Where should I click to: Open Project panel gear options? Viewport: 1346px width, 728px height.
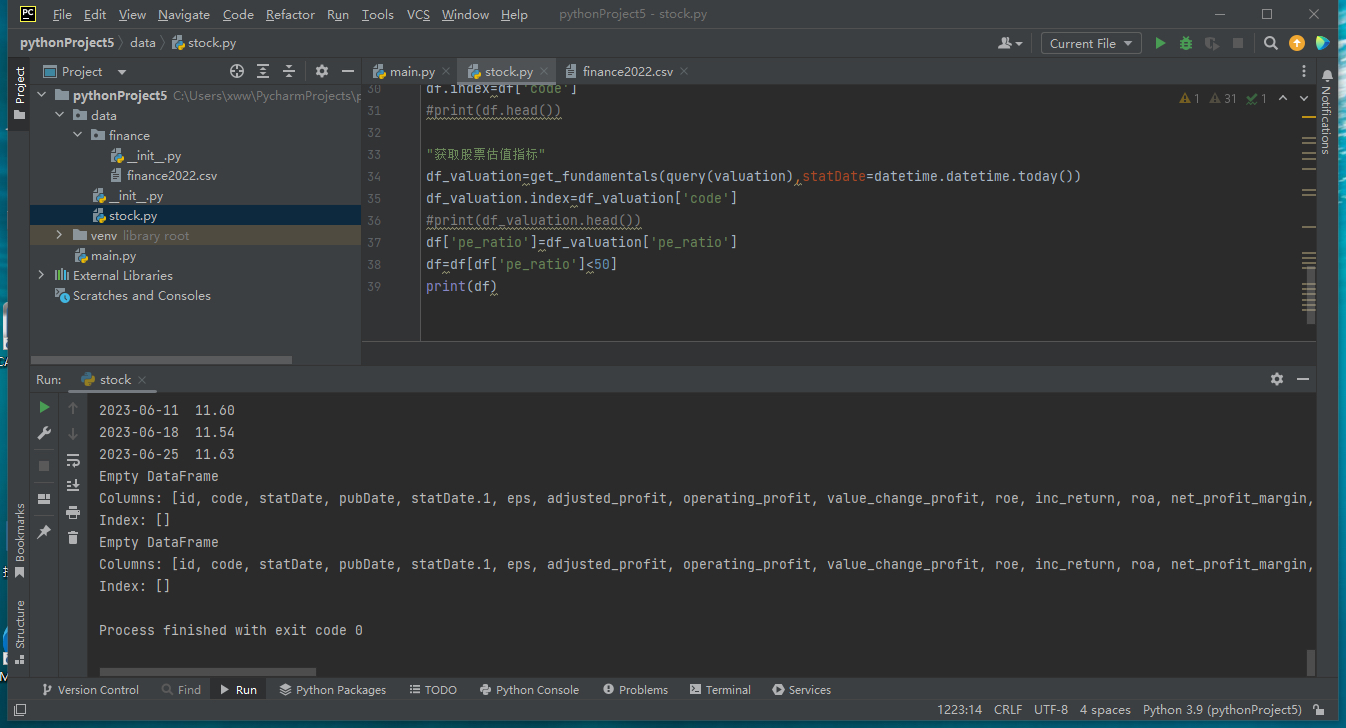tap(322, 71)
